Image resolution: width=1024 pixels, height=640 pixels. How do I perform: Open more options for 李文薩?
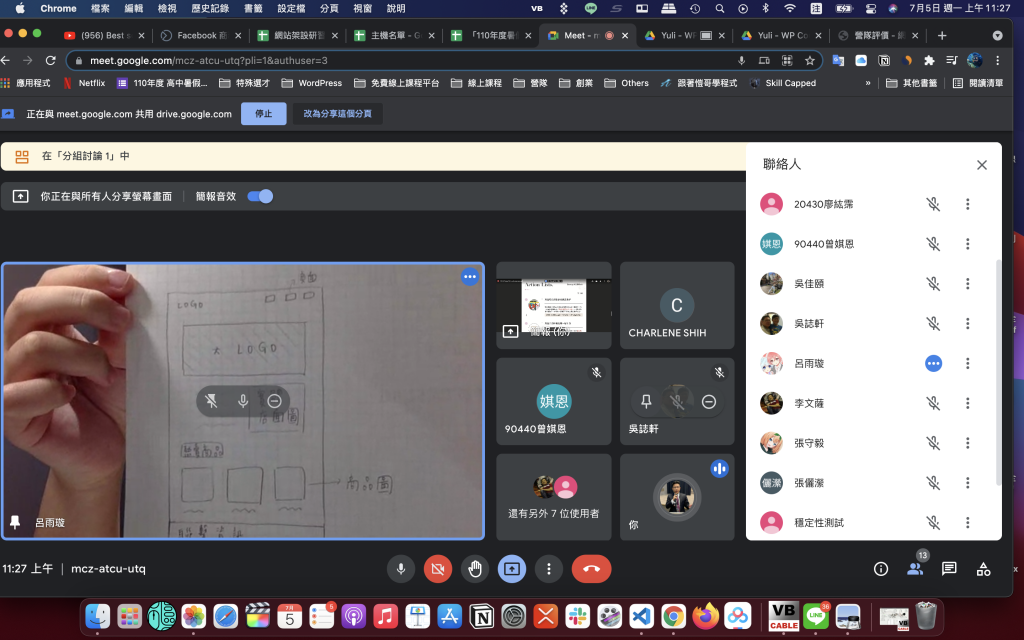pyautogui.click(x=967, y=403)
